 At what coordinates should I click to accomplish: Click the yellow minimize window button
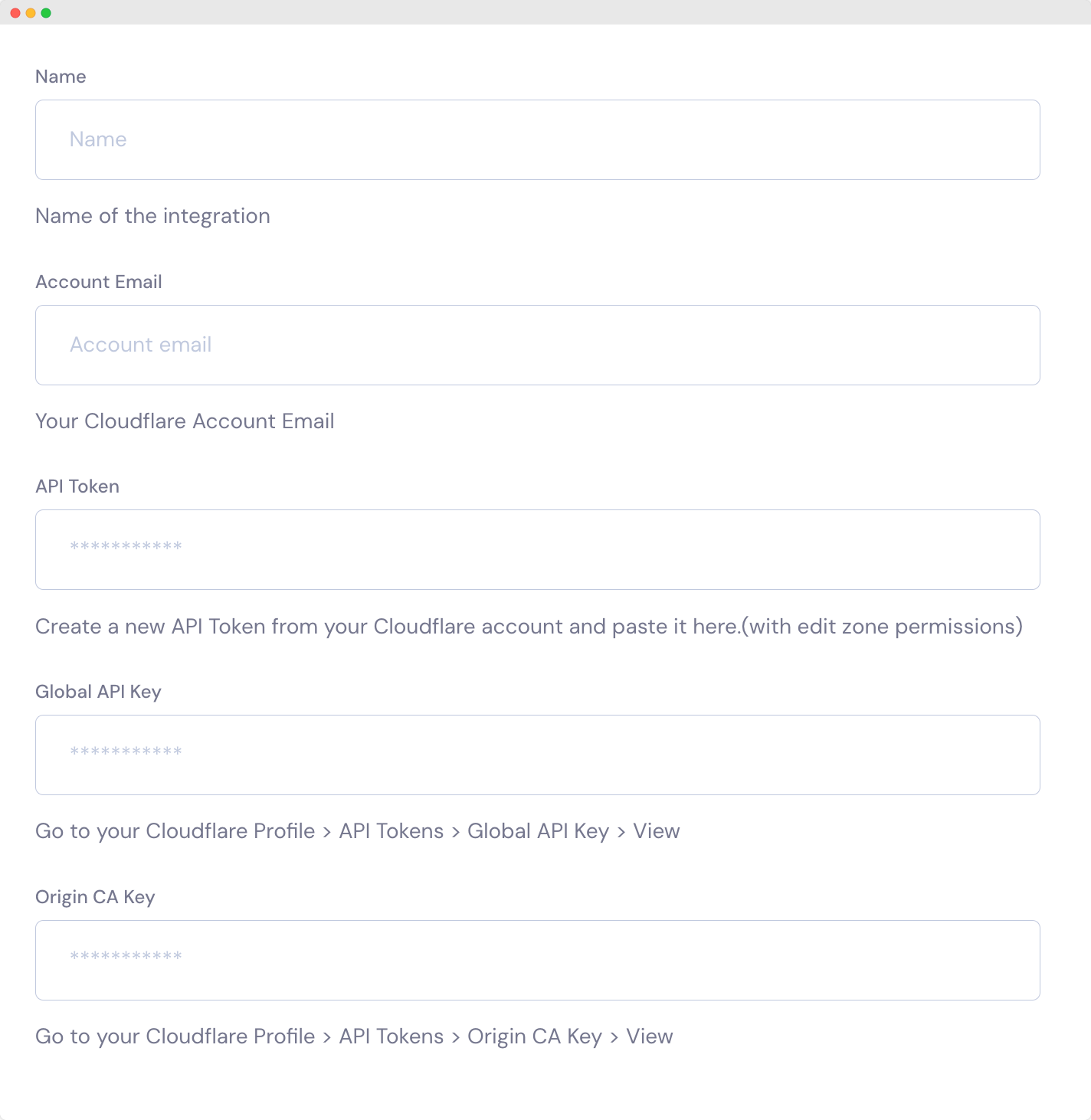[31, 12]
